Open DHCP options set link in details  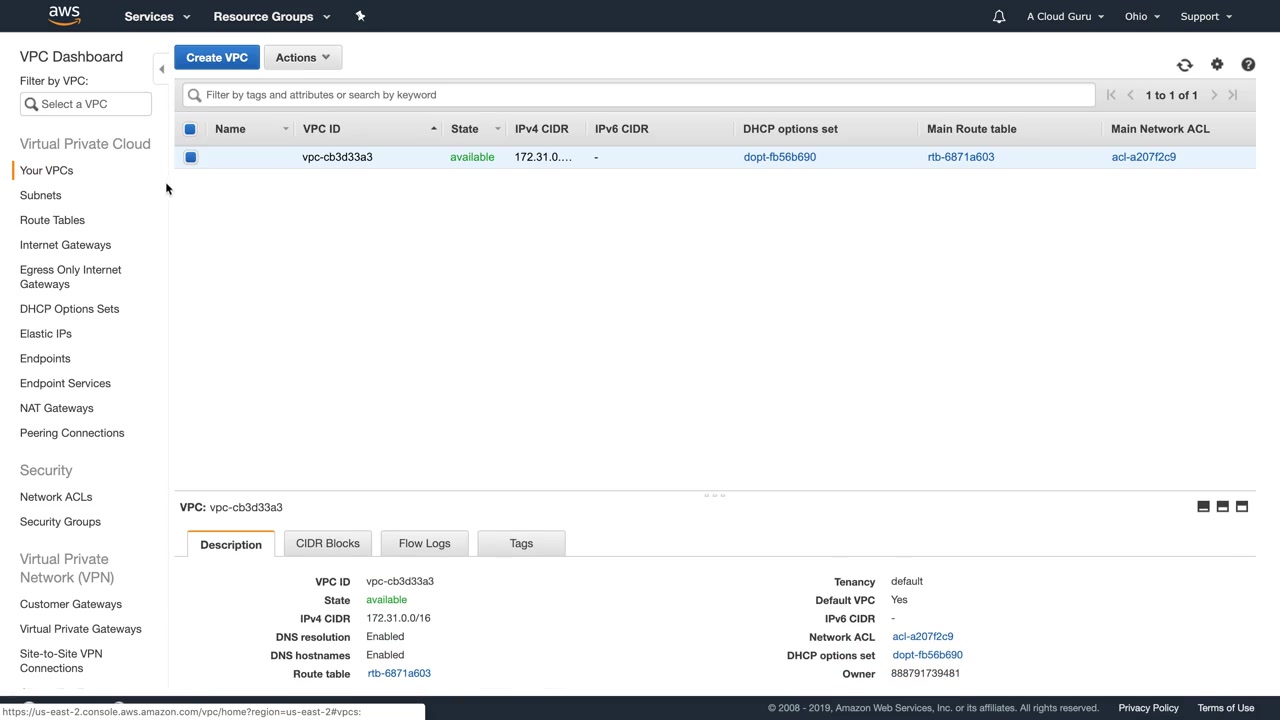928,655
